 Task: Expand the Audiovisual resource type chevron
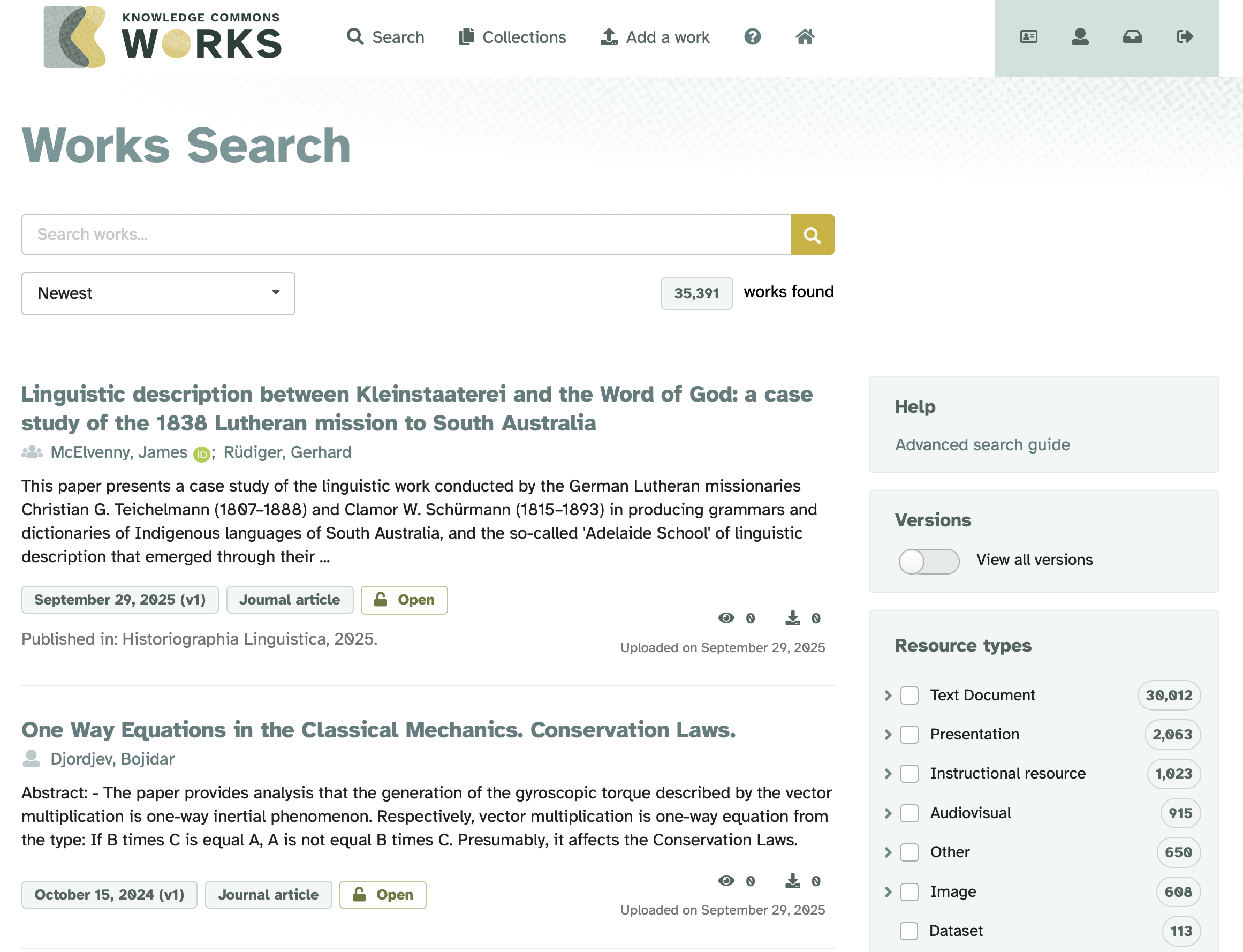tap(888, 813)
